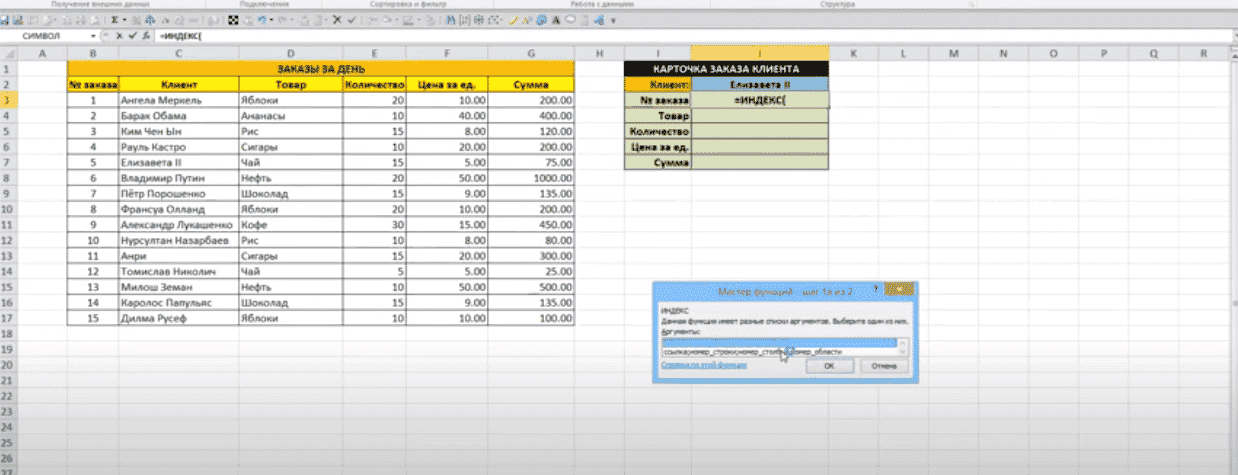Click the empty value cell beside Товар label
The image size is (1238, 475).
(x=760, y=116)
